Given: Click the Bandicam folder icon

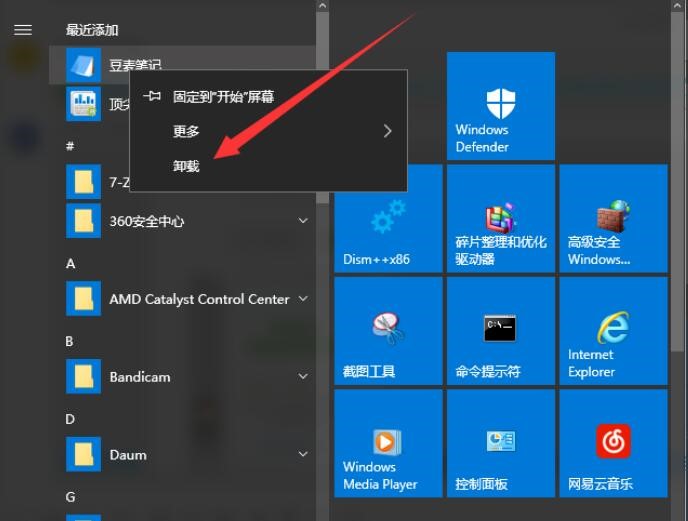Looking at the screenshot, I should click(83, 377).
